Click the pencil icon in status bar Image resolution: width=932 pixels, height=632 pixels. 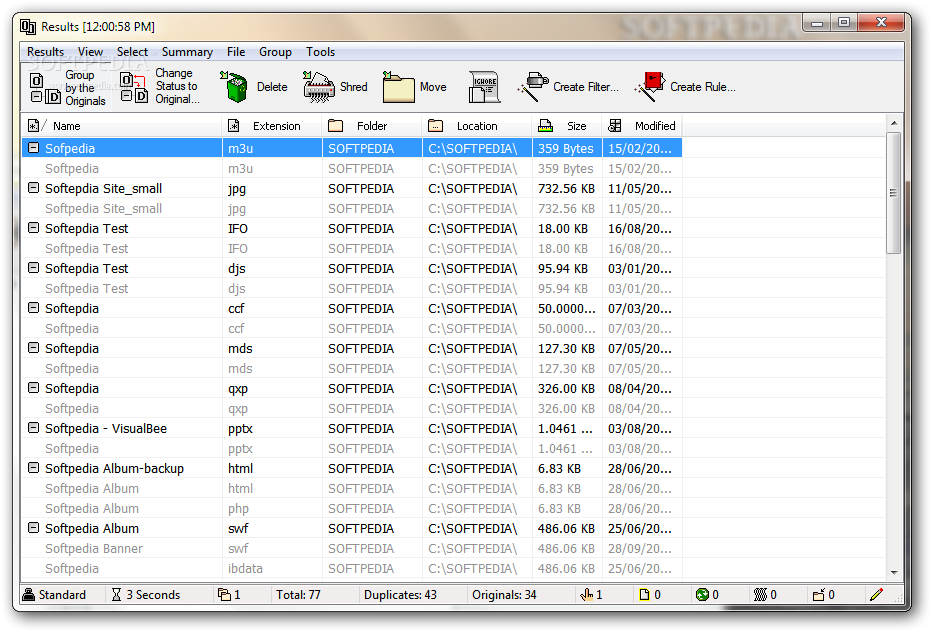click(x=876, y=595)
